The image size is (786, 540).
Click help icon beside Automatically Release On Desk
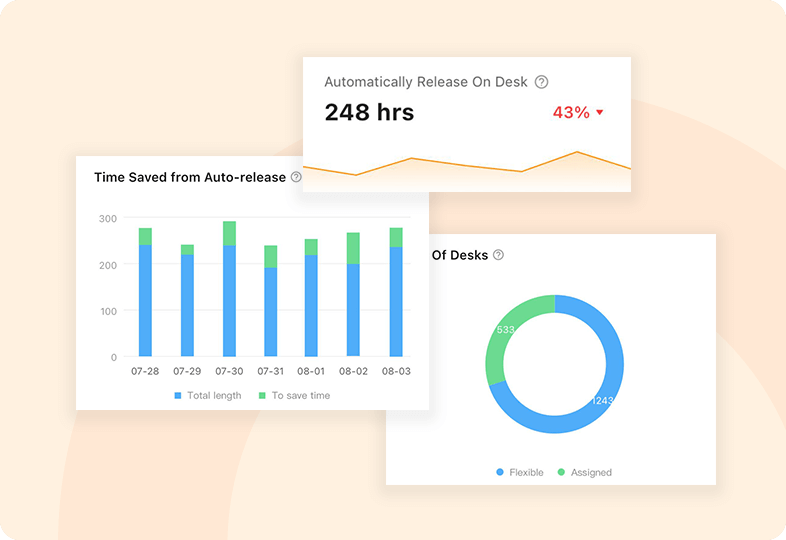coord(541,82)
